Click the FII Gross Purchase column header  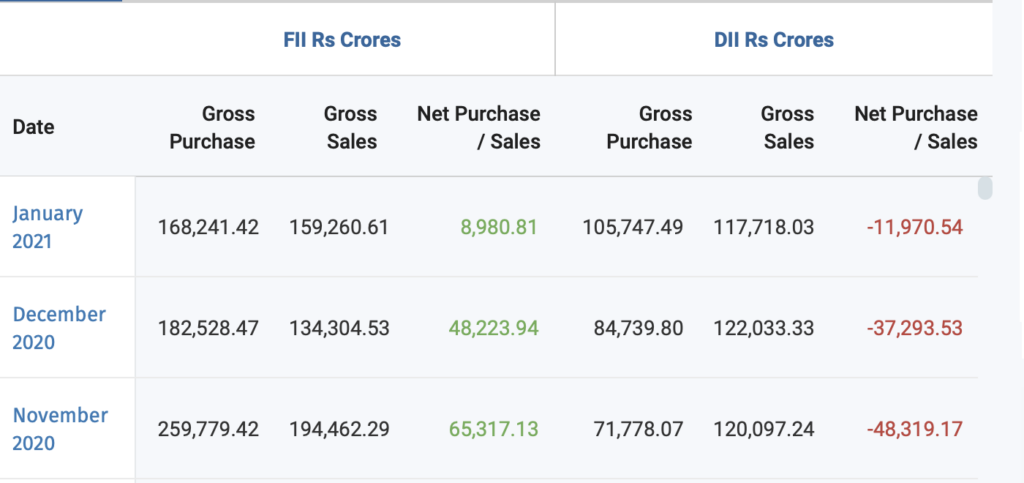click(212, 127)
